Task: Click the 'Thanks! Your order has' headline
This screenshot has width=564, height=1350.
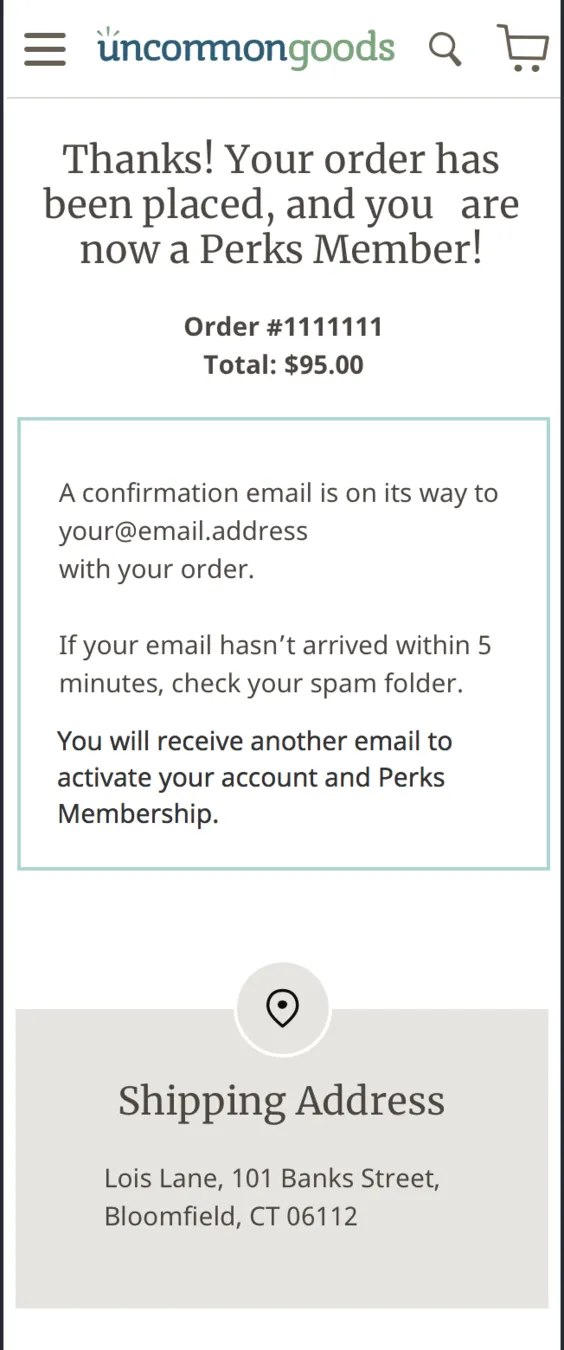Action: [x=281, y=159]
